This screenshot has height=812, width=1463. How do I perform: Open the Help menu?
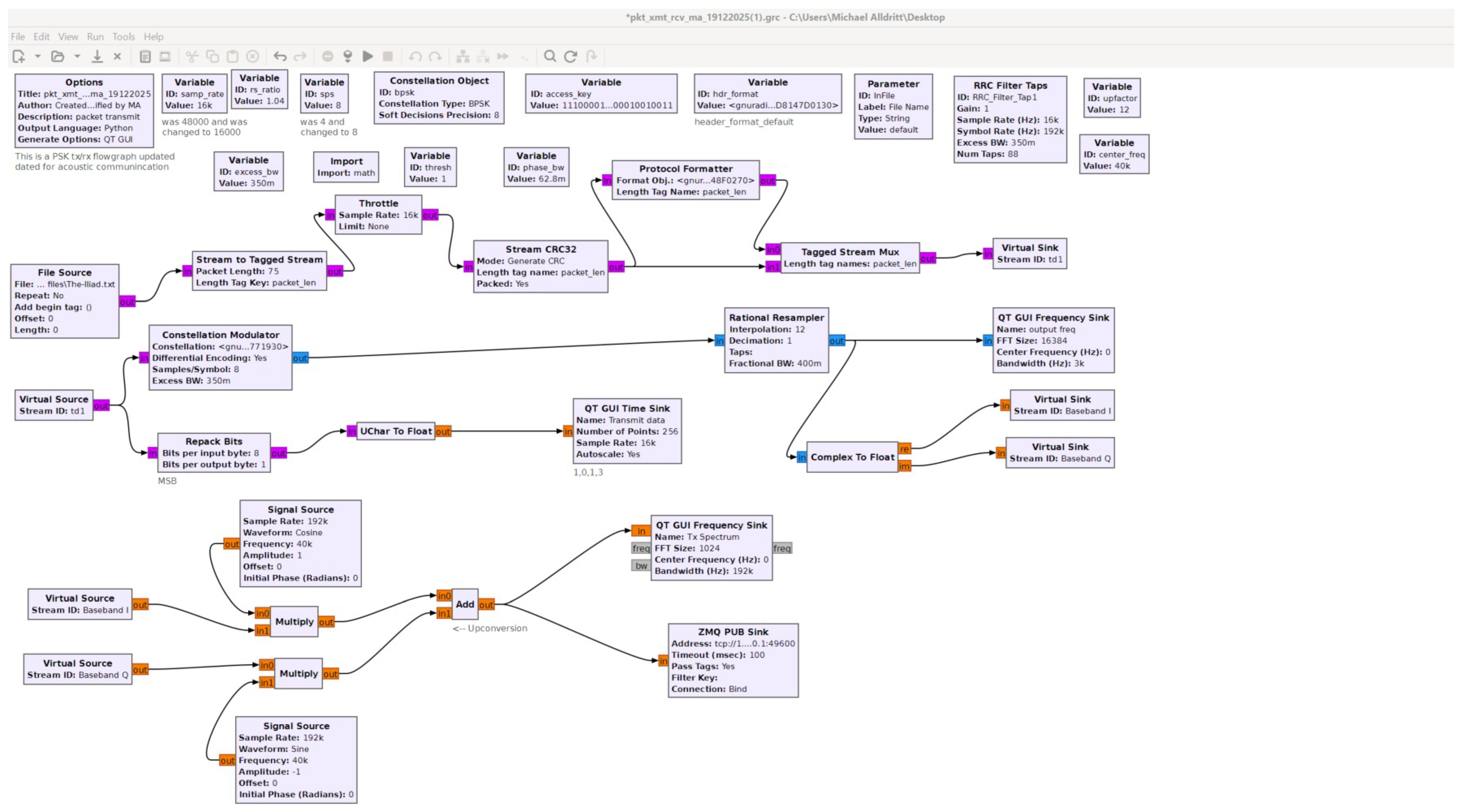tap(153, 36)
